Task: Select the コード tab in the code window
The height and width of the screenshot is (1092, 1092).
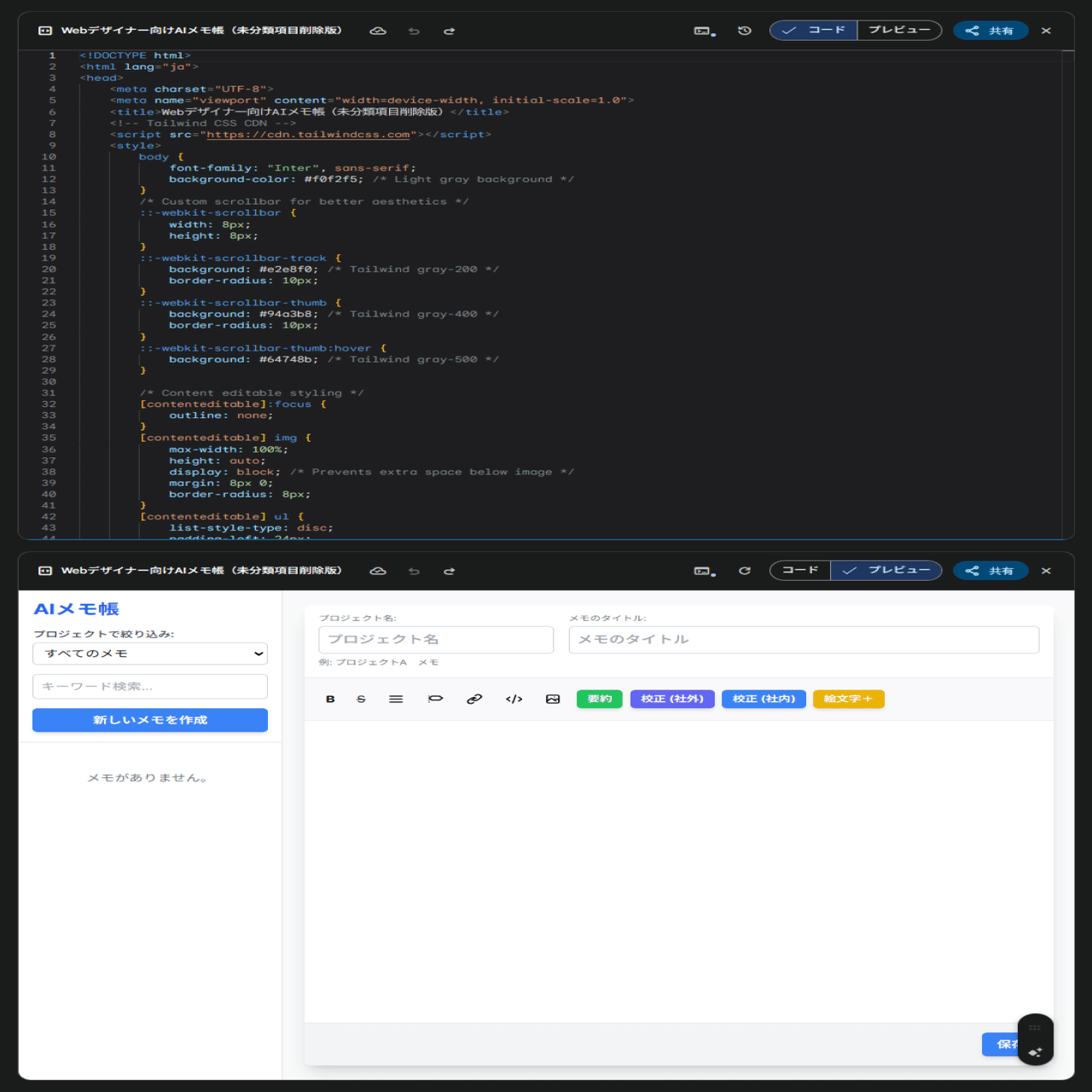Action: pyautogui.click(x=814, y=30)
